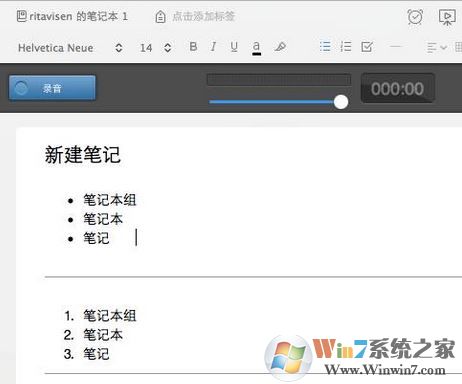The image size is (462, 384).
Task: Click the font size stepper arrows
Action: [x=168, y=48]
